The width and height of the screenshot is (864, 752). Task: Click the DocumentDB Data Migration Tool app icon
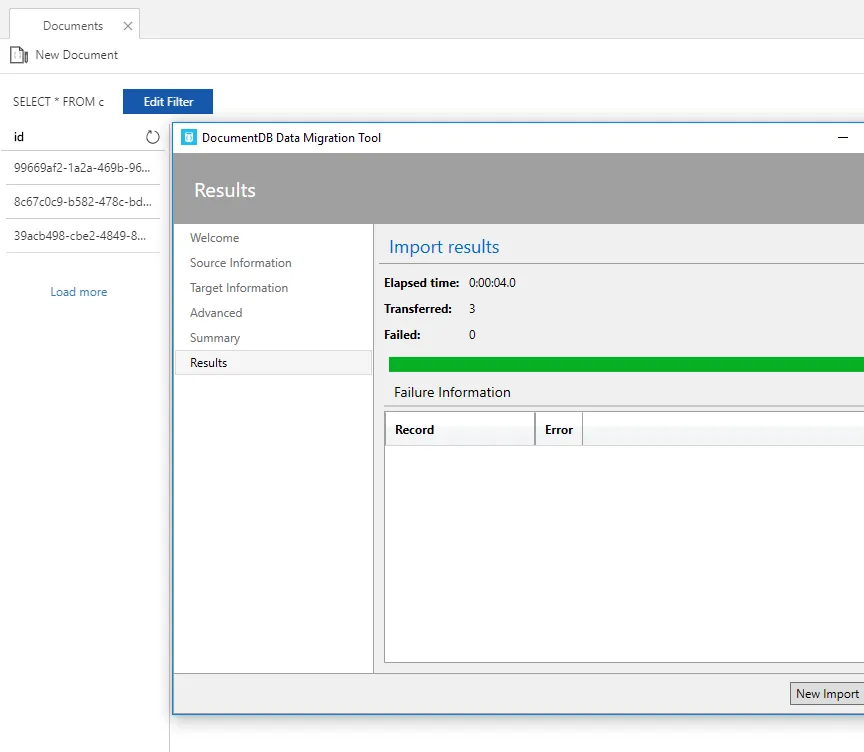(x=189, y=138)
